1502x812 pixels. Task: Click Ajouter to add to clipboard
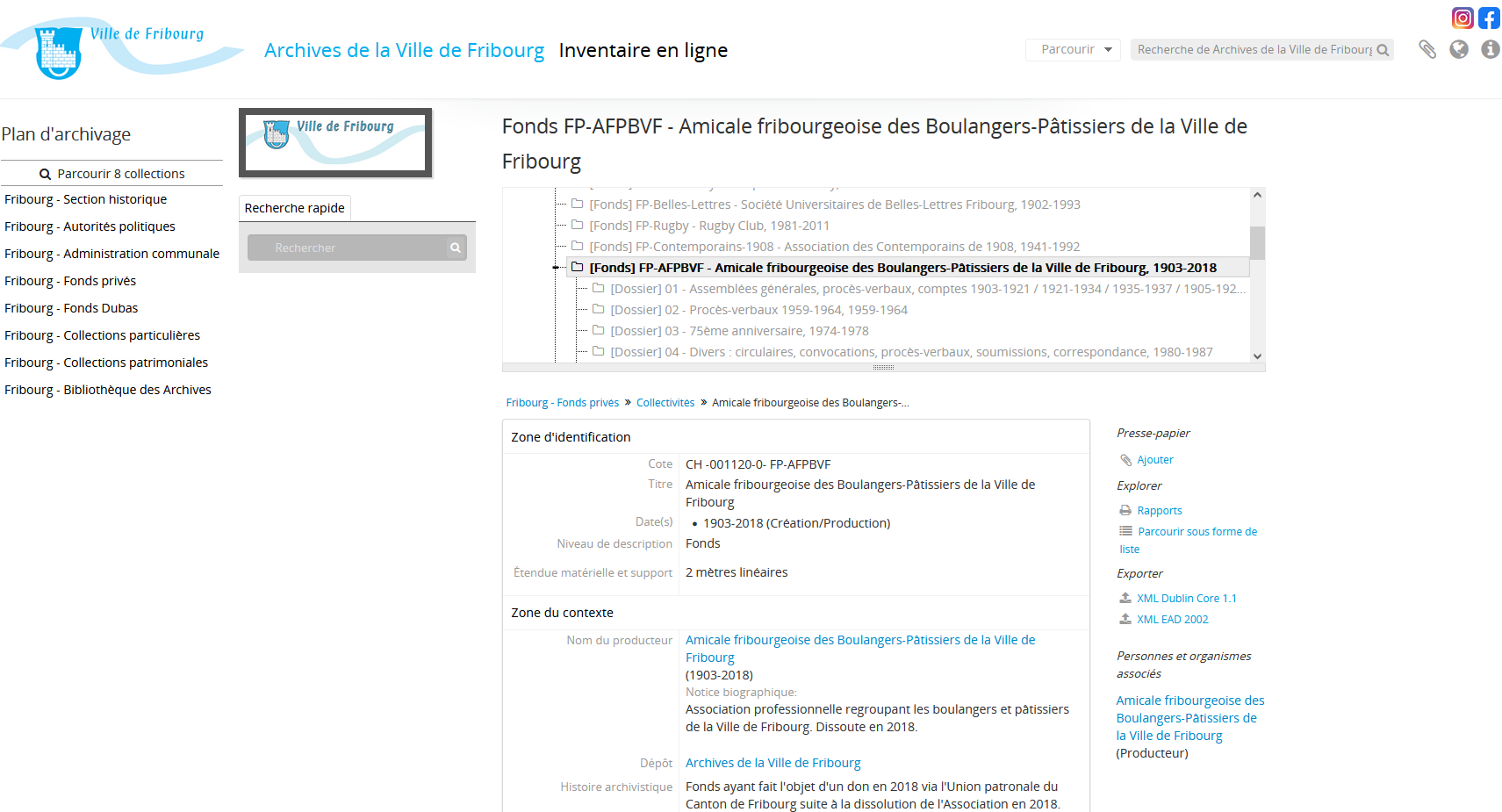(1154, 460)
